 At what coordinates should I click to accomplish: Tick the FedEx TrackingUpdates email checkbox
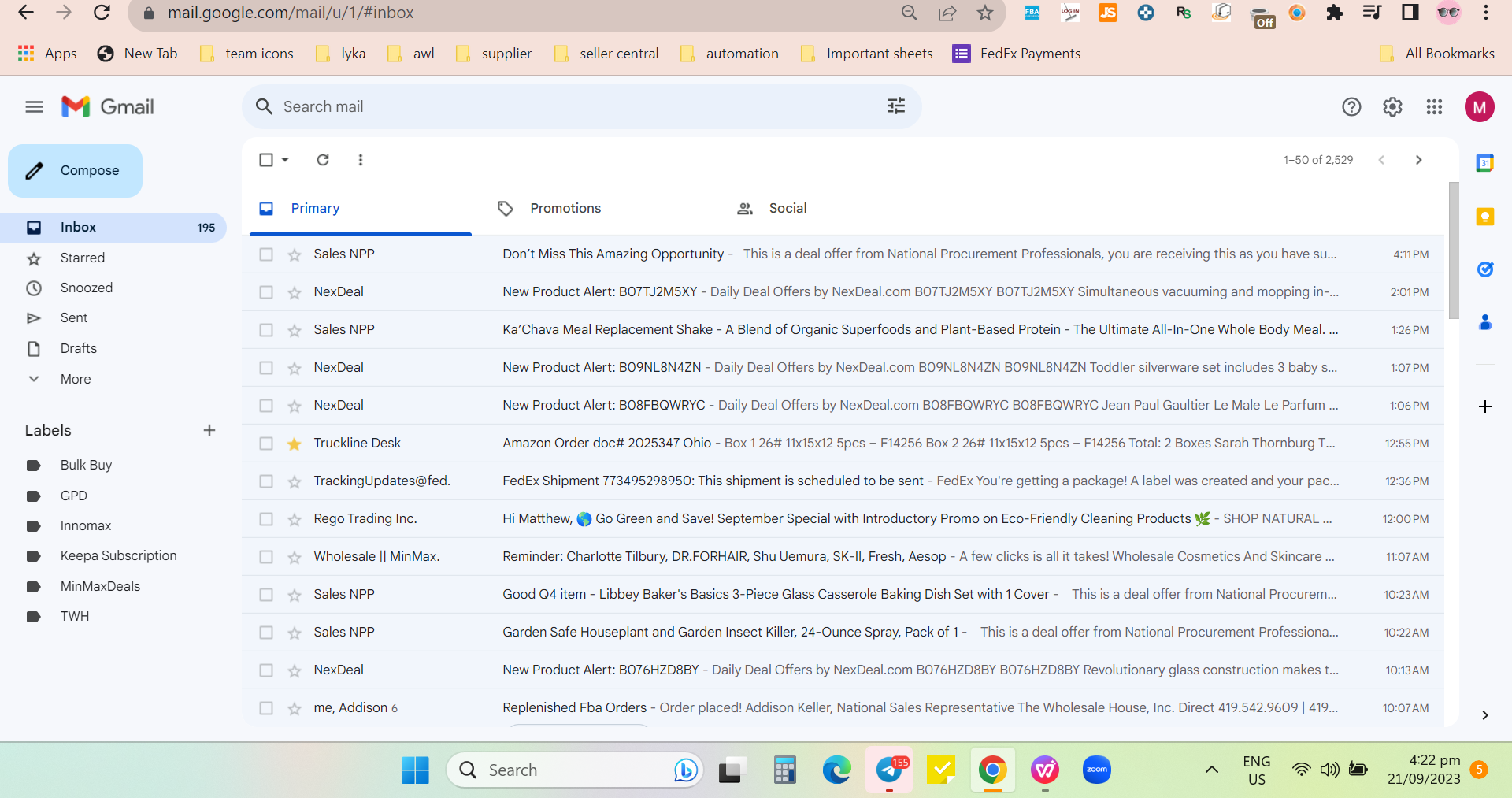point(266,481)
